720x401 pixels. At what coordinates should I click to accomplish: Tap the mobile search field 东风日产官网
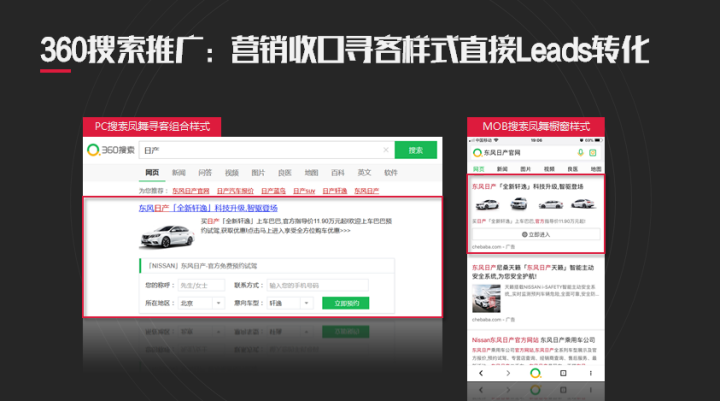pos(528,152)
